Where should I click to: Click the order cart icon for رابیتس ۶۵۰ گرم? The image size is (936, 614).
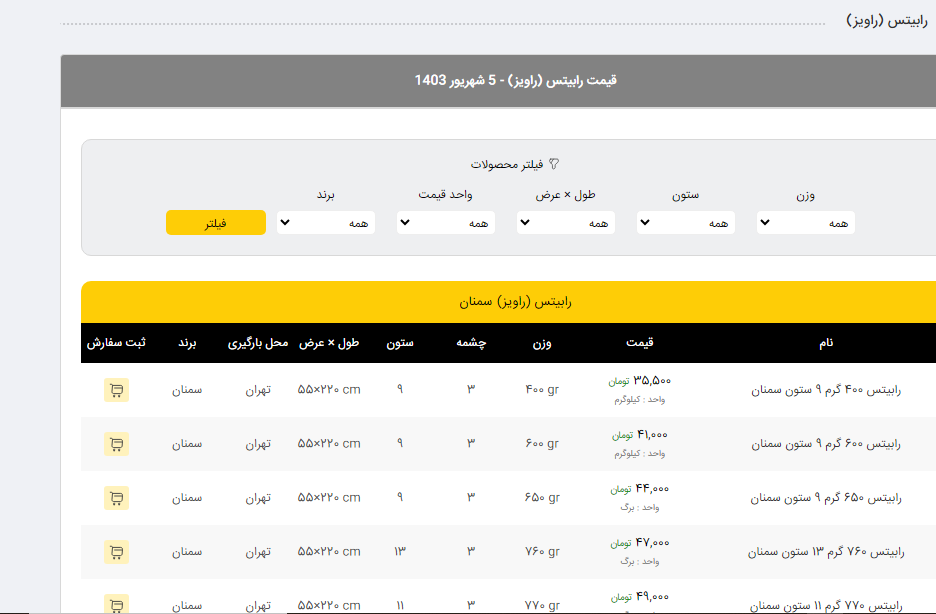116,497
